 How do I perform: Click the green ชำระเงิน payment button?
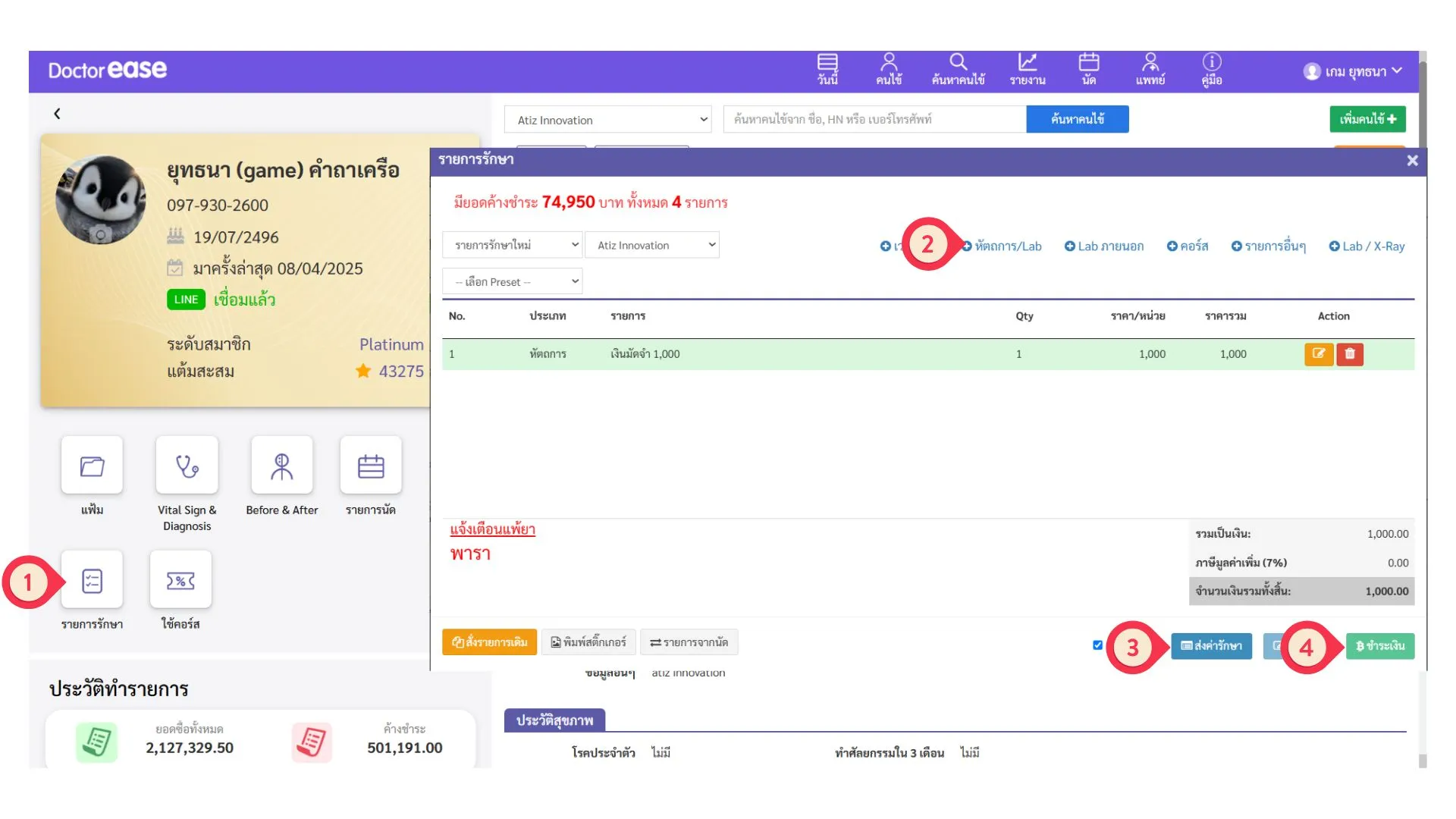(x=1379, y=646)
